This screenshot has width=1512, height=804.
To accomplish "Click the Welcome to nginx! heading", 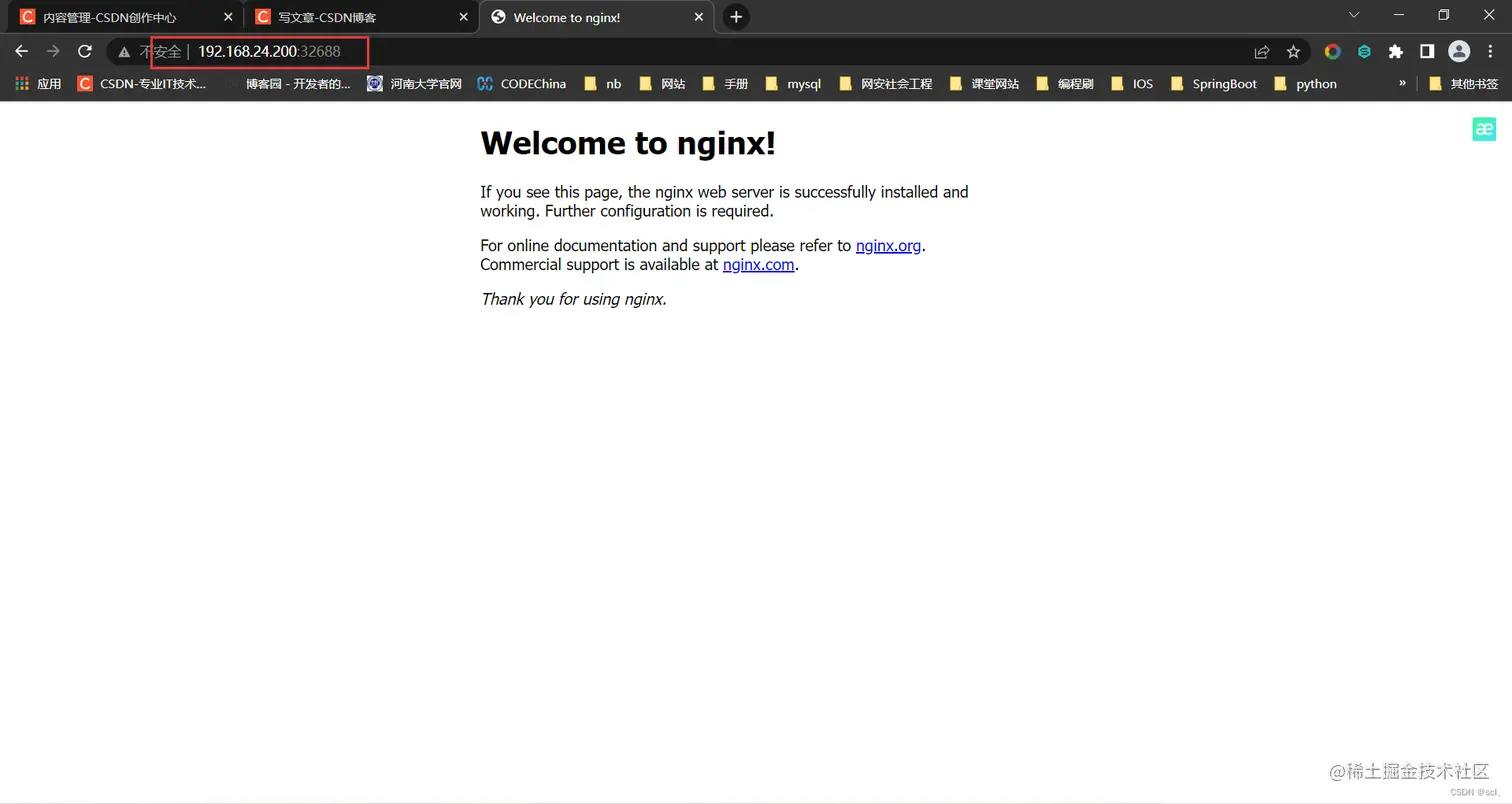I will [628, 143].
